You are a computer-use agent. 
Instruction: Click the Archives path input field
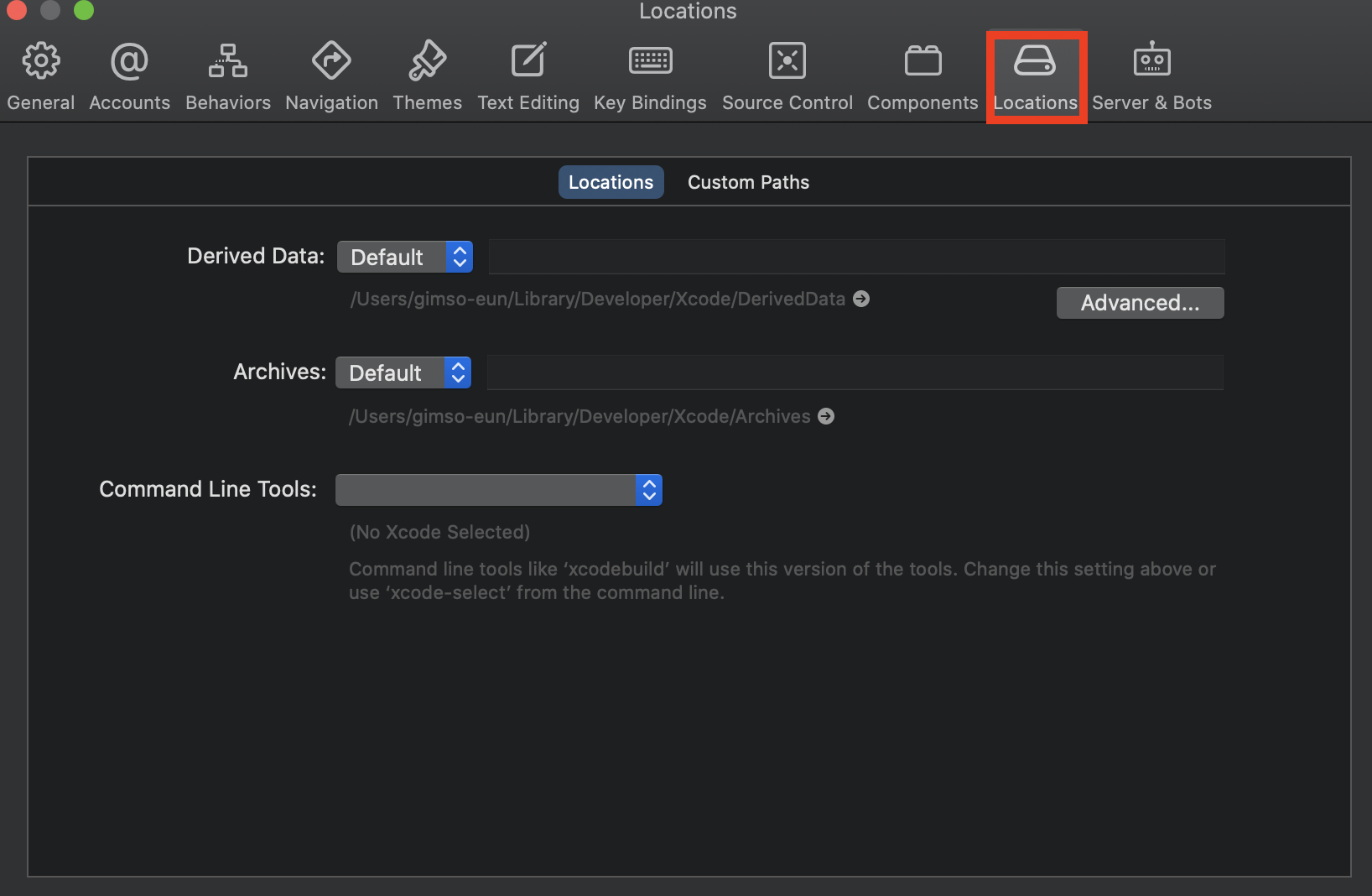(x=855, y=372)
